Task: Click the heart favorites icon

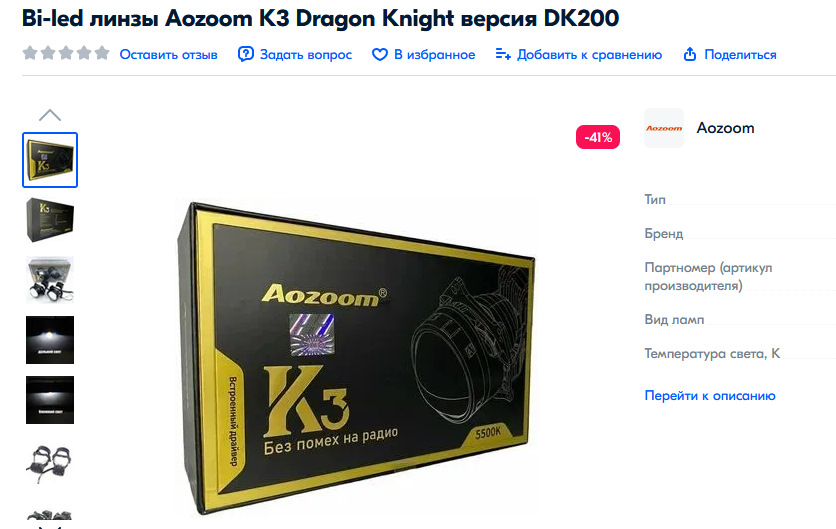Action: 380,54
